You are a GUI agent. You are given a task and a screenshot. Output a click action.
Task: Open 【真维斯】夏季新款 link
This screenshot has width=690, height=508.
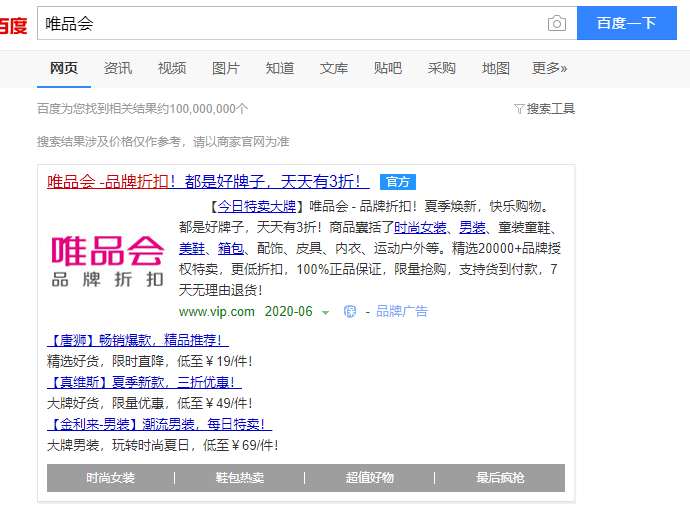[x=144, y=382]
